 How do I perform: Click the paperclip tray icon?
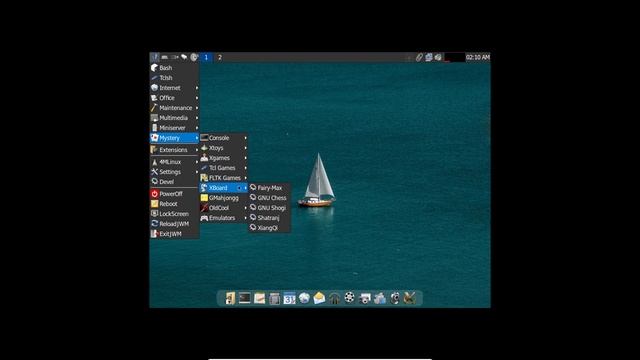419,57
